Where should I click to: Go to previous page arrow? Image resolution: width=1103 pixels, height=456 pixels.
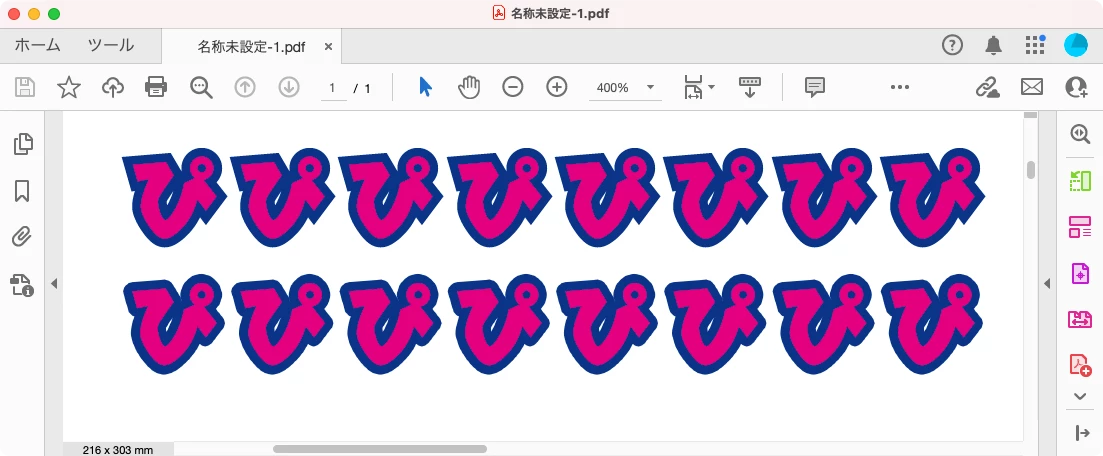point(245,87)
